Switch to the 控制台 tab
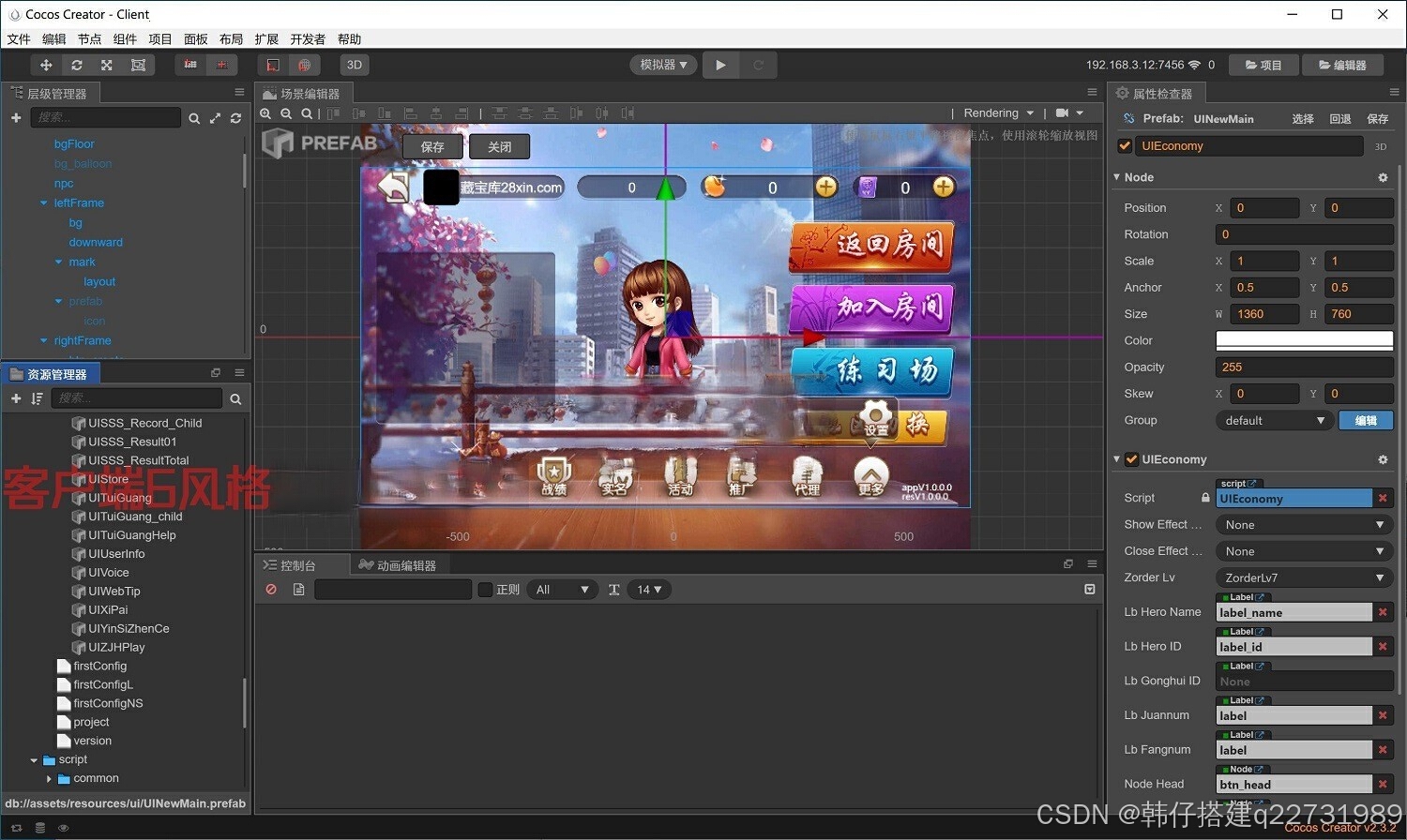Viewport: 1407px width, 840px height. coord(290,565)
